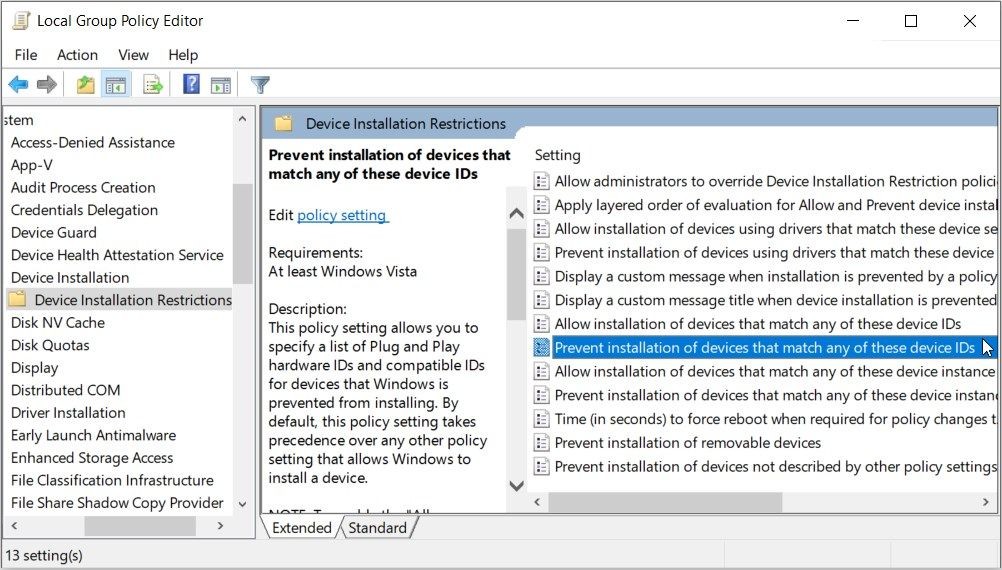Select Audit Process Creation node
Screen dimensions: 1002x570
tap(83, 187)
